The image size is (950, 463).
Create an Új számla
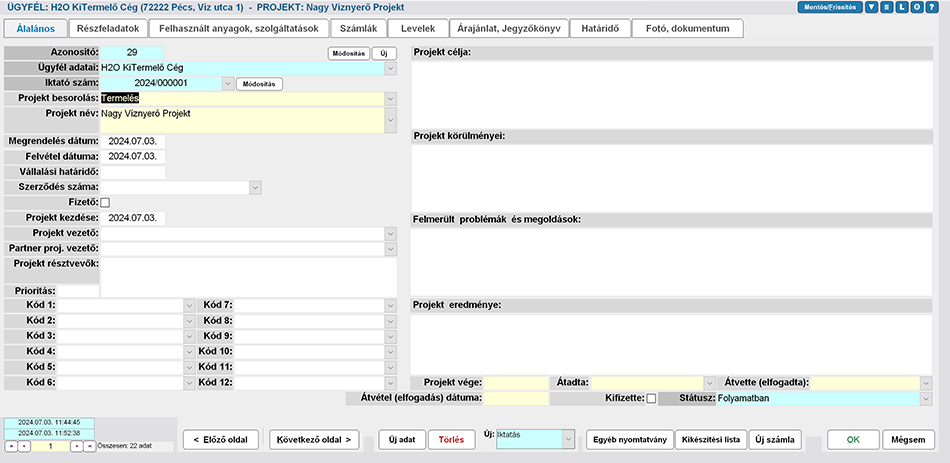point(775,440)
